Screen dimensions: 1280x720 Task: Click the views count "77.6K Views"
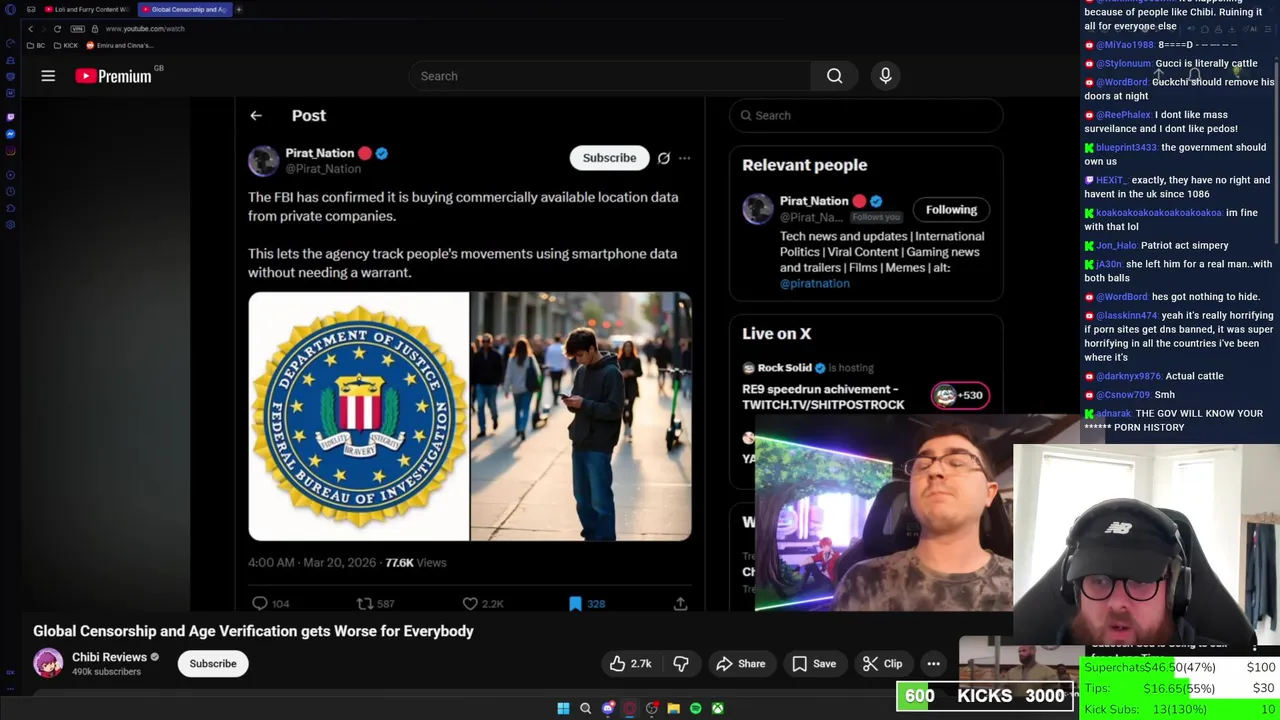(x=415, y=563)
